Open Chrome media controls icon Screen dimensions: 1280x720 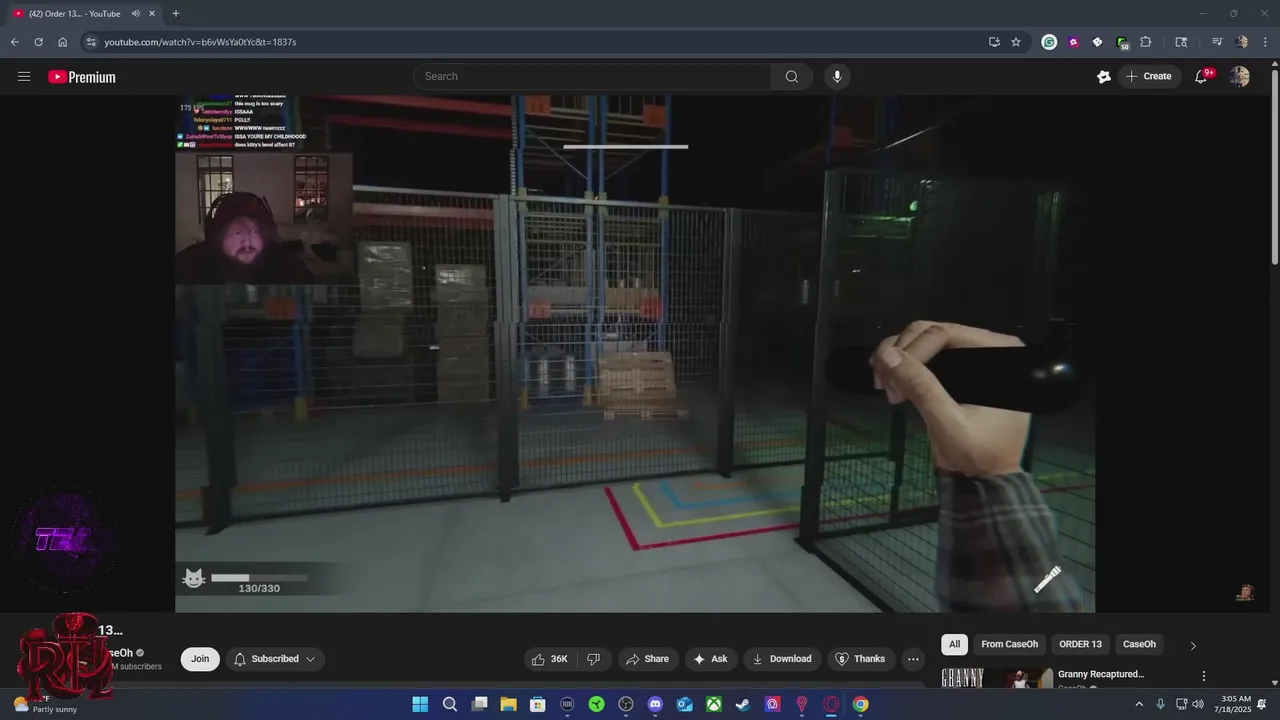[x=1217, y=42]
